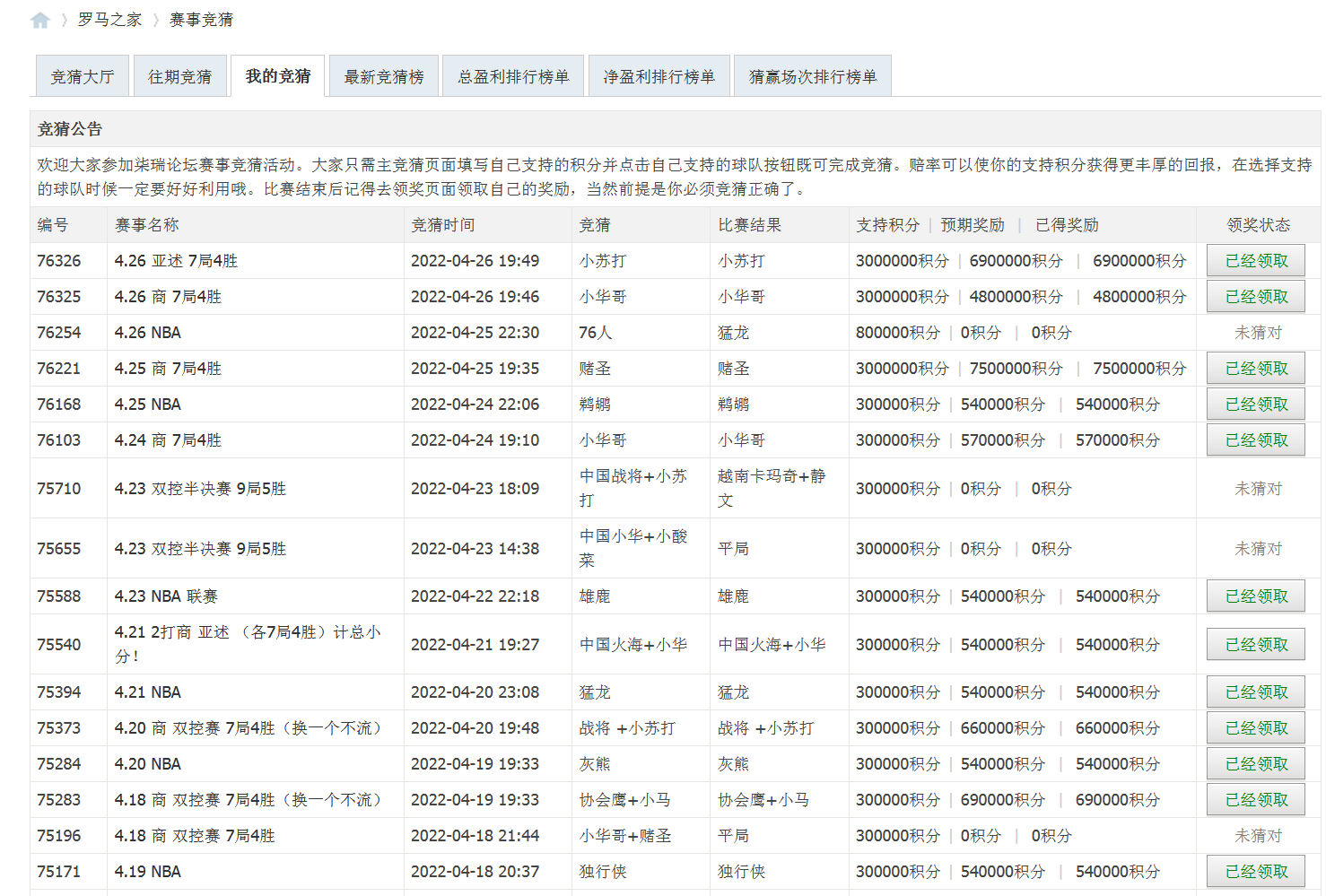Click 已经领取 button for 4.19 NBA row
The width and height of the screenshot is (1326, 896).
tap(1256, 872)
